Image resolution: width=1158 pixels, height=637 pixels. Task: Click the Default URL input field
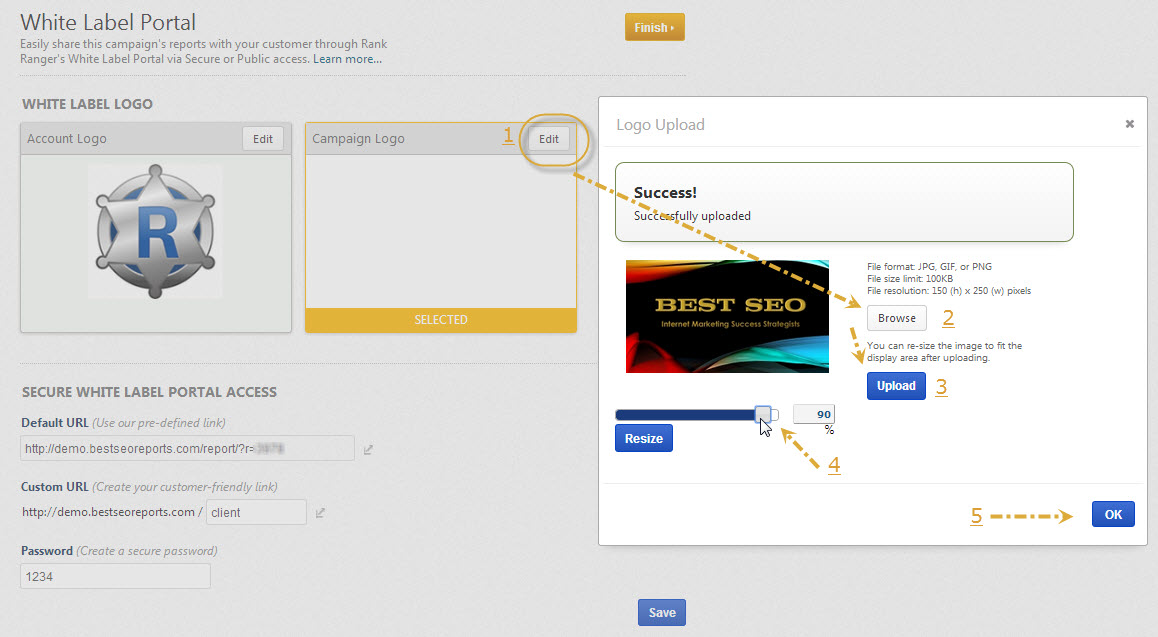point(188,449)
